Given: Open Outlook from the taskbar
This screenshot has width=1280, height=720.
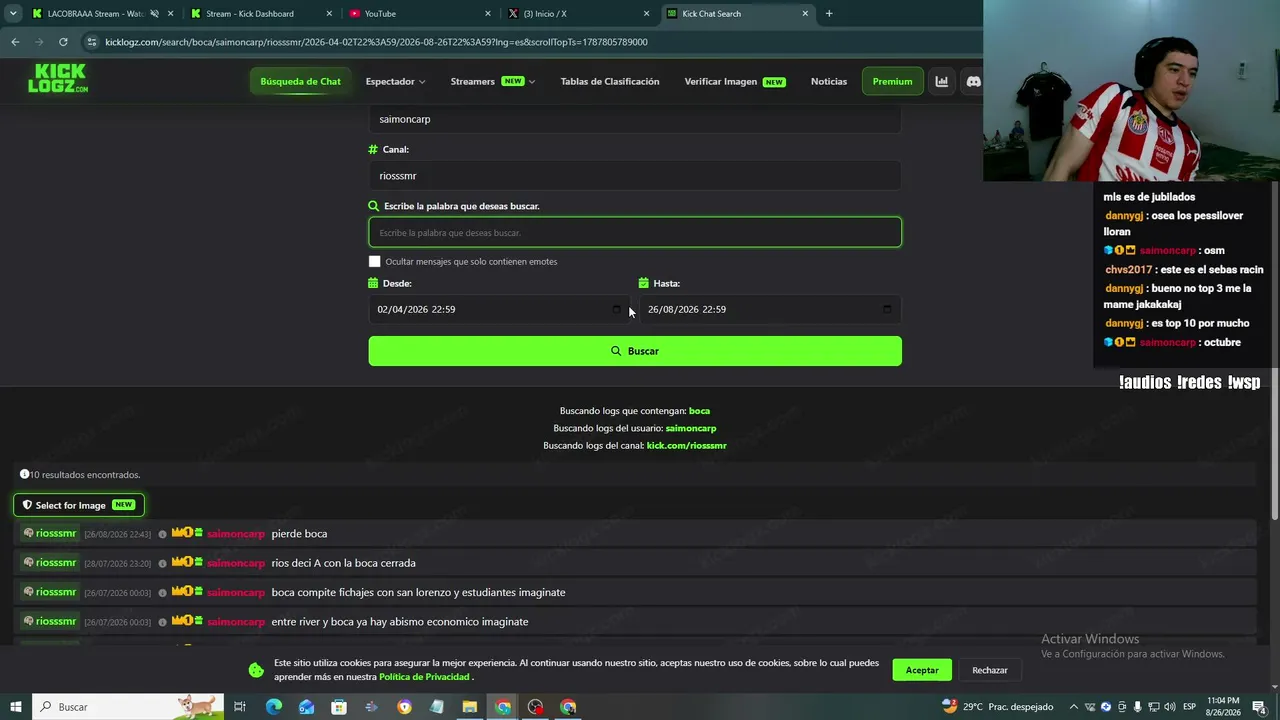Looking at the screenshot, I should pyautogui.click(x=306, y=707).
